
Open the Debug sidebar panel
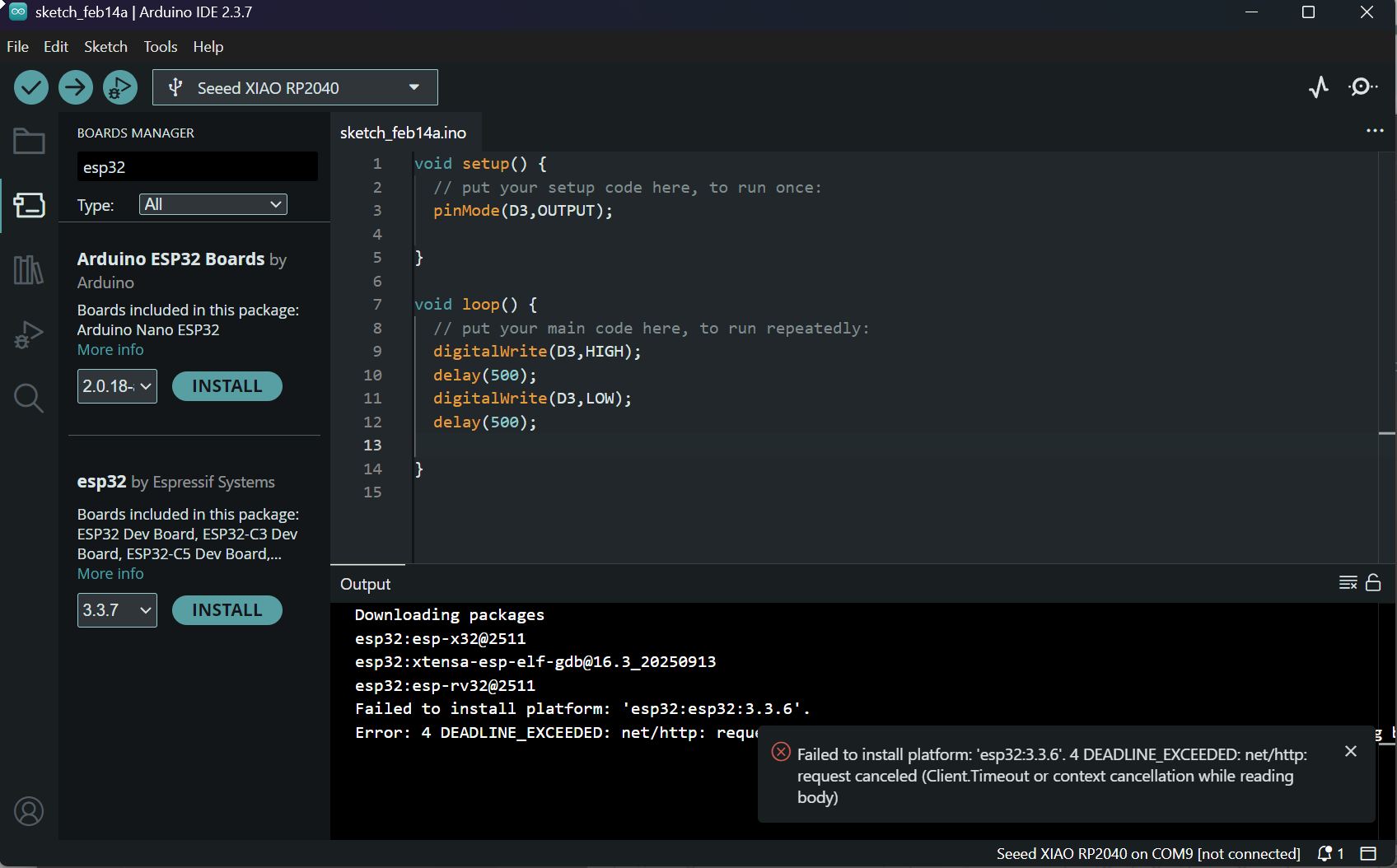[x=29, y=334]
